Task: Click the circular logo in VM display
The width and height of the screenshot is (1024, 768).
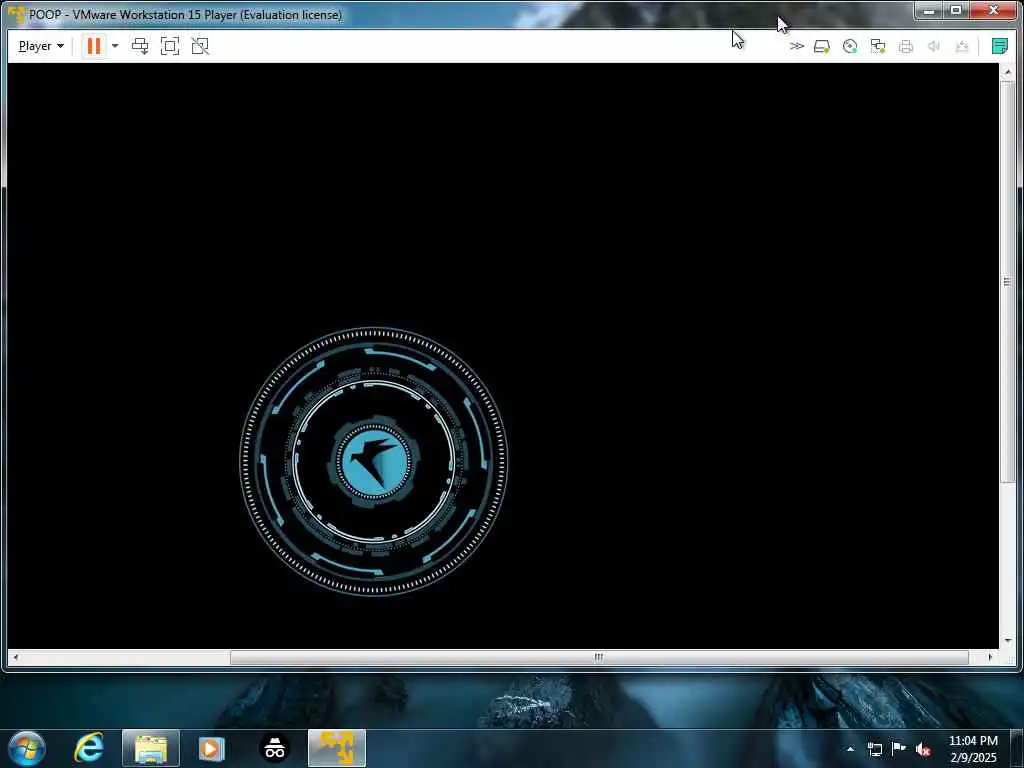Action: pyautogui.click(x=374, y=461)
